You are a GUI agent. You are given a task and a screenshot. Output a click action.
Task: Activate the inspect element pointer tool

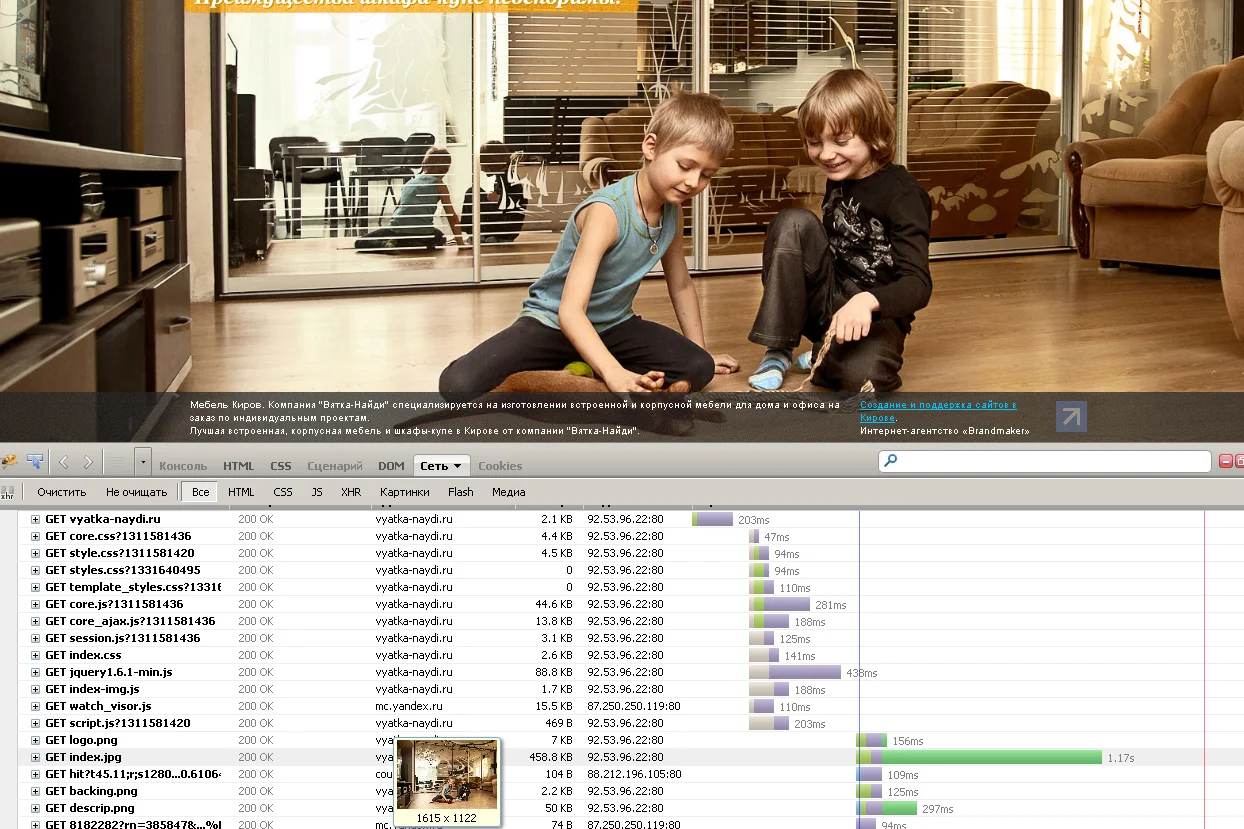[x=35, y=462]
